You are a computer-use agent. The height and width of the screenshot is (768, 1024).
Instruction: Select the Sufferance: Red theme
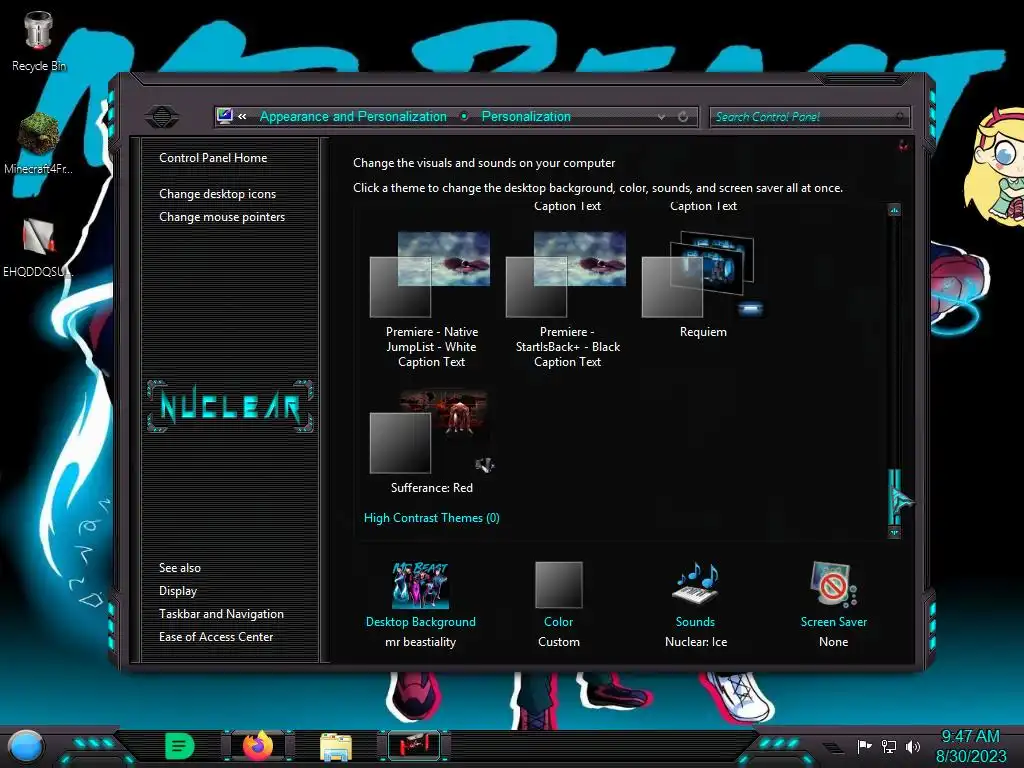[431, 442]
